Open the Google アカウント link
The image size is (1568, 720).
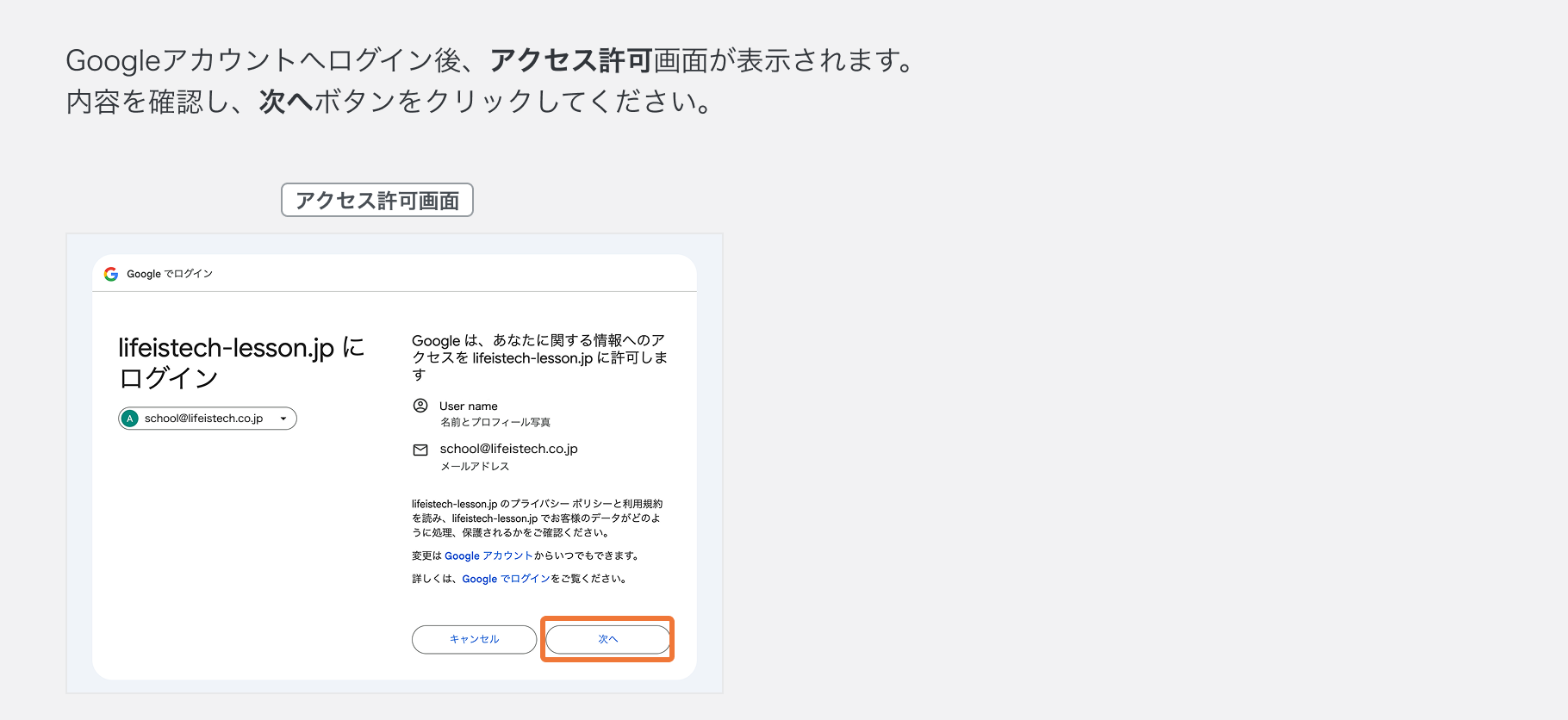488,556
